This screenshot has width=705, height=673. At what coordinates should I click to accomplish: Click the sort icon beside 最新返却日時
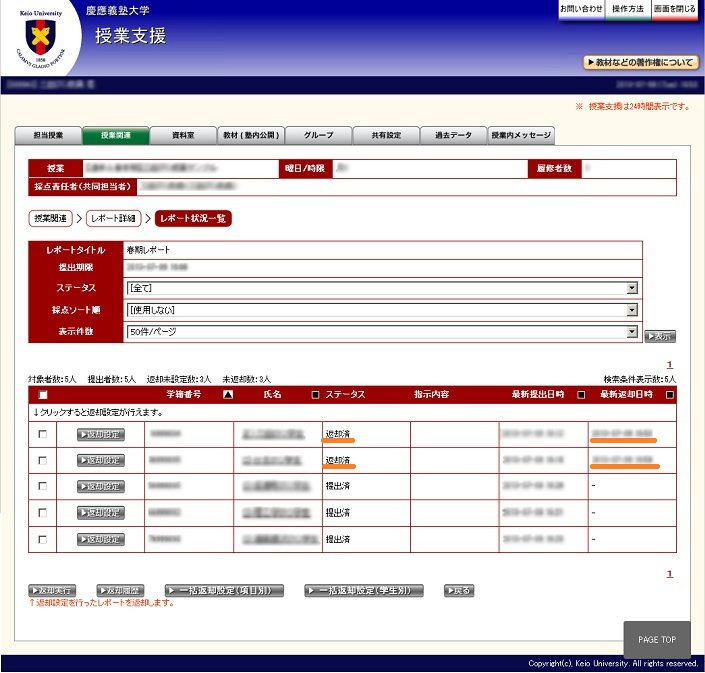669,395
